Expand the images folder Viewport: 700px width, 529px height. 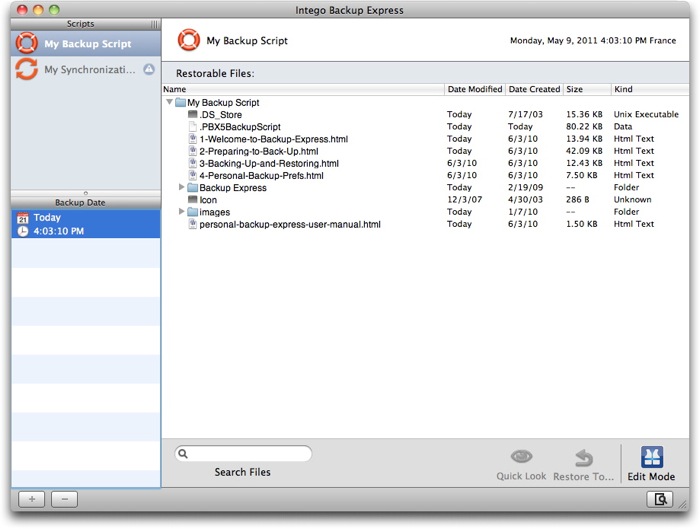181,211
